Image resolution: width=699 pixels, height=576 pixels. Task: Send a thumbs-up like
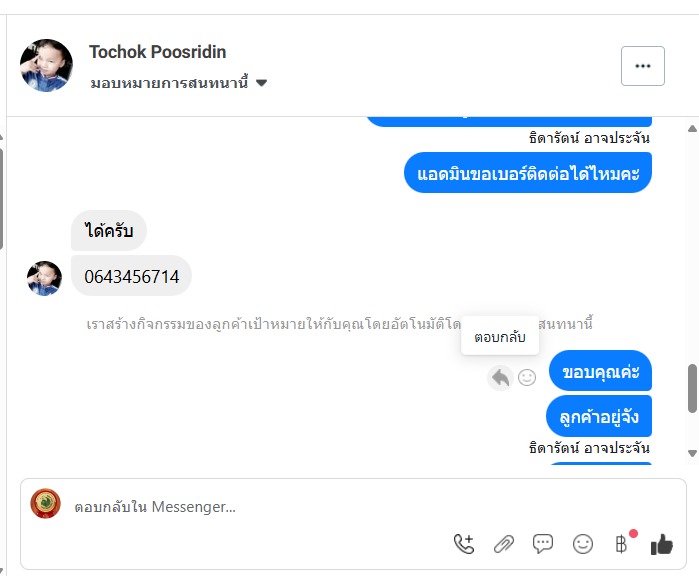(661, 544)
